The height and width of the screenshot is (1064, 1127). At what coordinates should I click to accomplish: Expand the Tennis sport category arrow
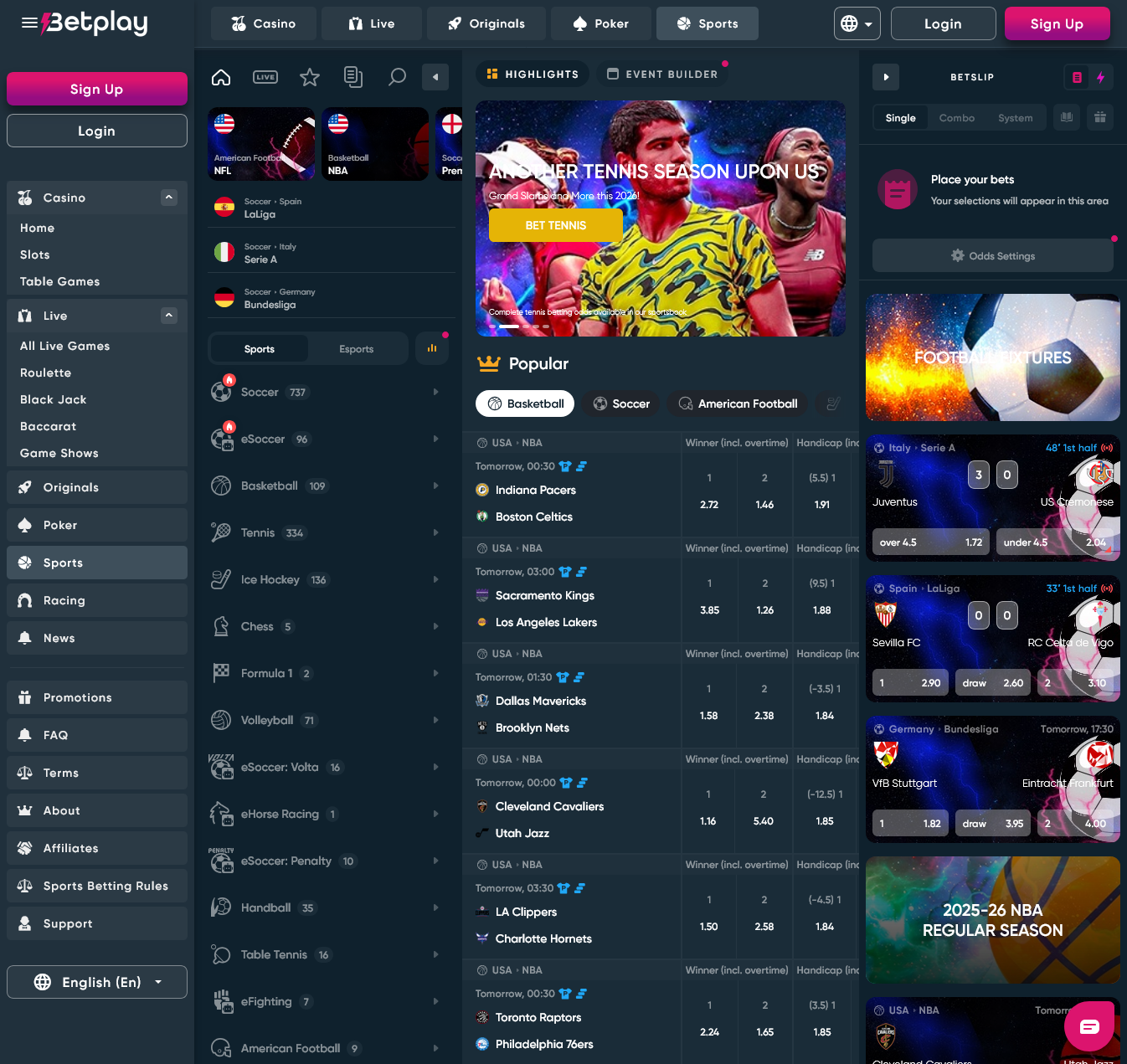pos(435,532)
